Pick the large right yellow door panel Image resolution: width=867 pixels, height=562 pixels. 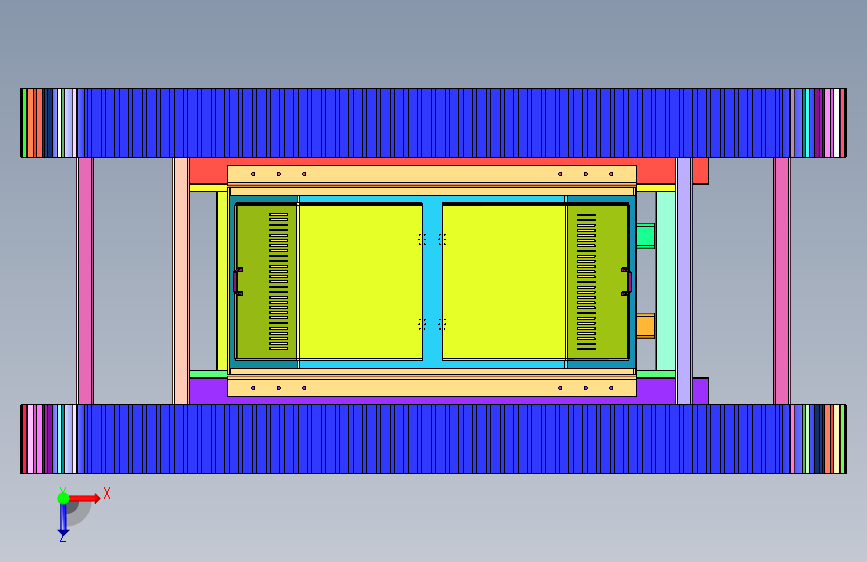coord(504,282)
